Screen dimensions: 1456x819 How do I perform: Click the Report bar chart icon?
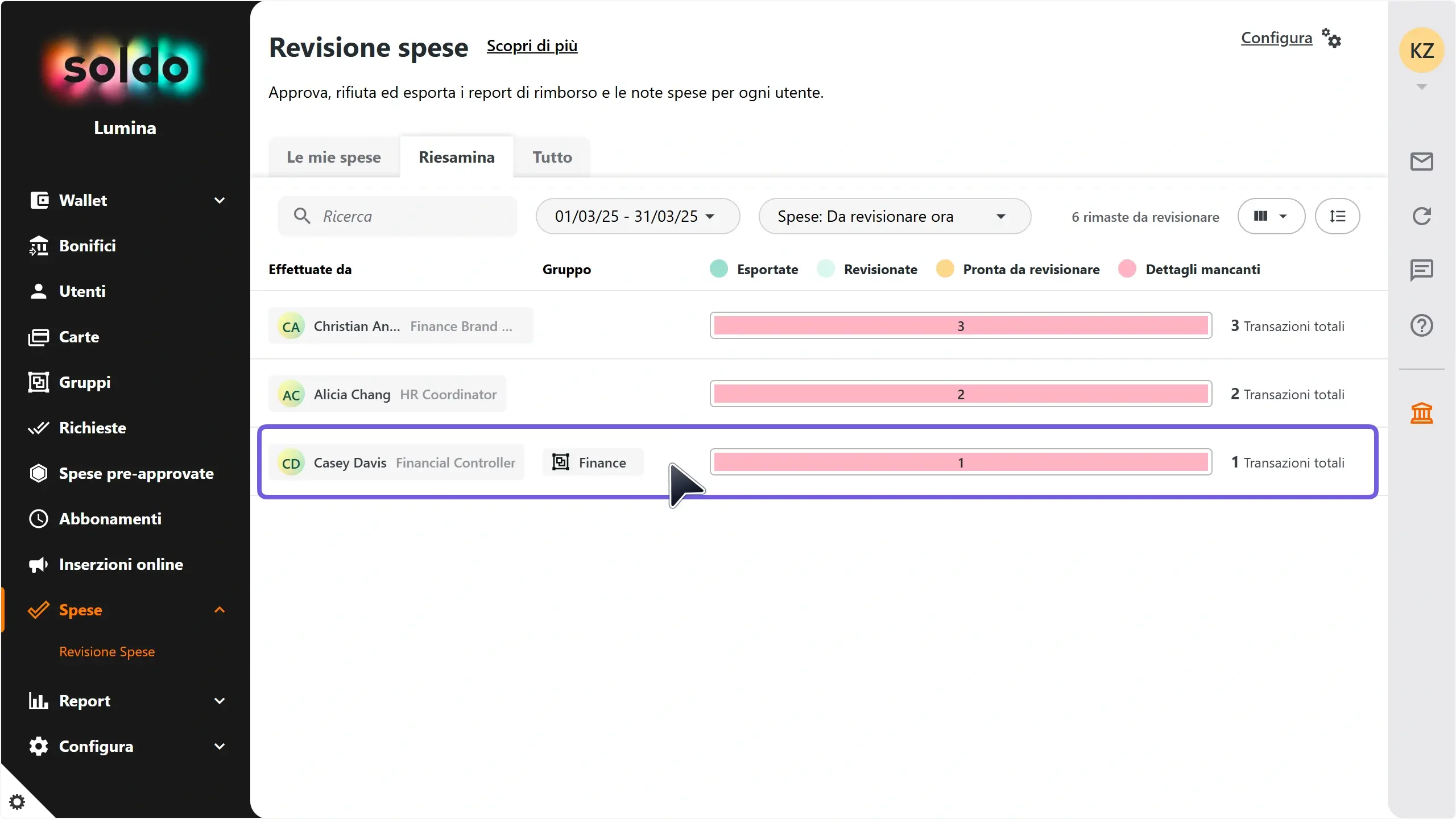click(x=39, y=701)
